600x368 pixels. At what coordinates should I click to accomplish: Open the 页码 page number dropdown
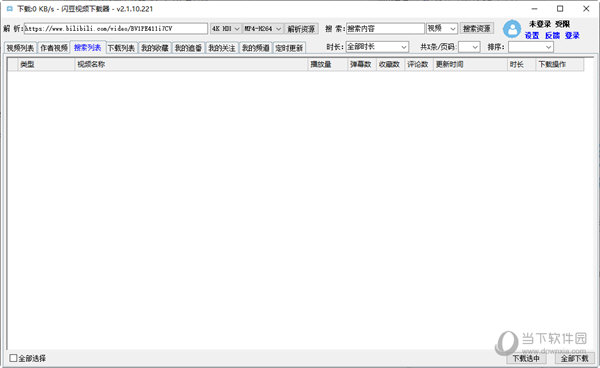point(469,47)
